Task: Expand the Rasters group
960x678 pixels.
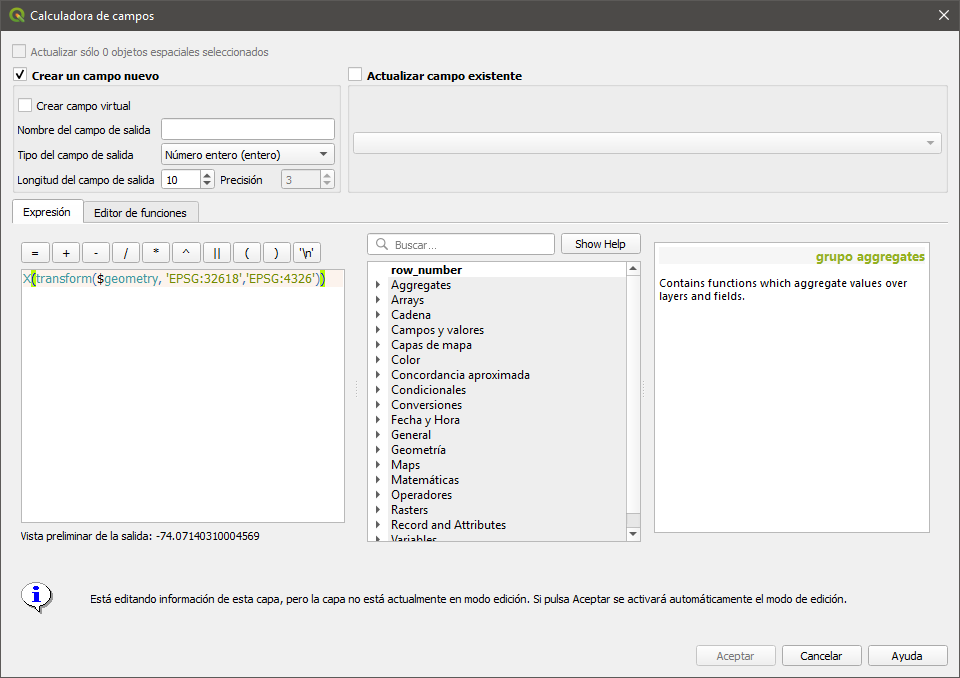Action: (x=378, y=510)
